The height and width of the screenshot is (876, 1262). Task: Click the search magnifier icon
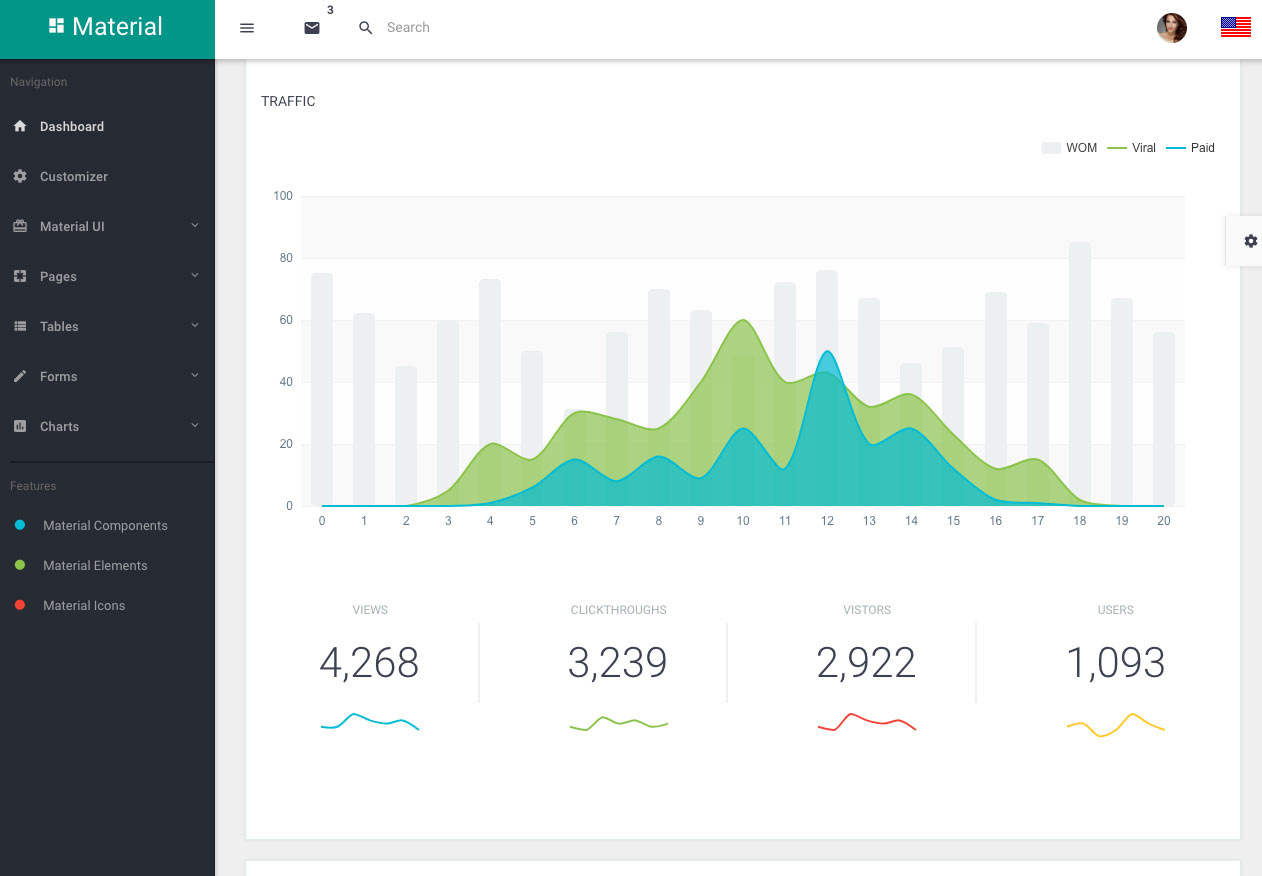coord(366,28)
